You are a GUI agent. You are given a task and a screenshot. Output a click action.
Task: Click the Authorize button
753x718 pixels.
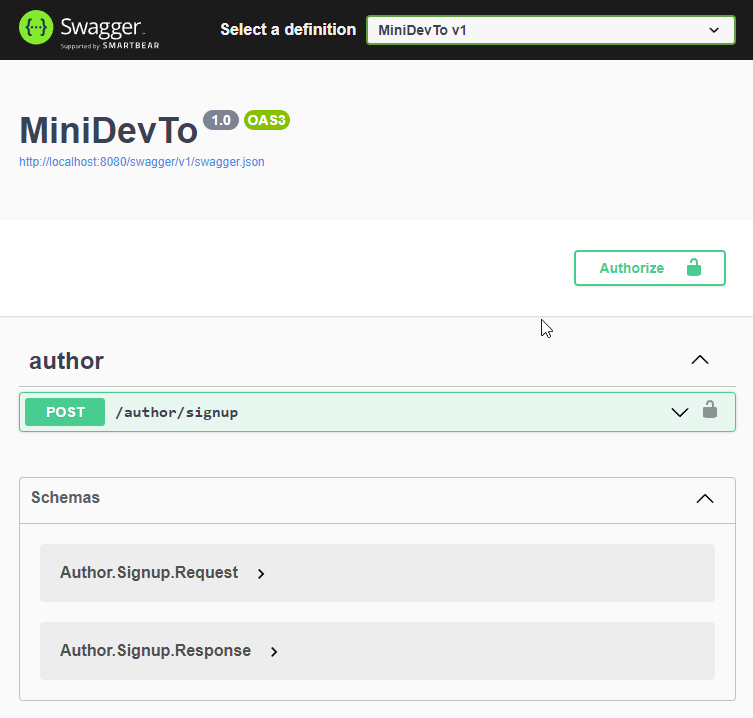pos(650,268)
